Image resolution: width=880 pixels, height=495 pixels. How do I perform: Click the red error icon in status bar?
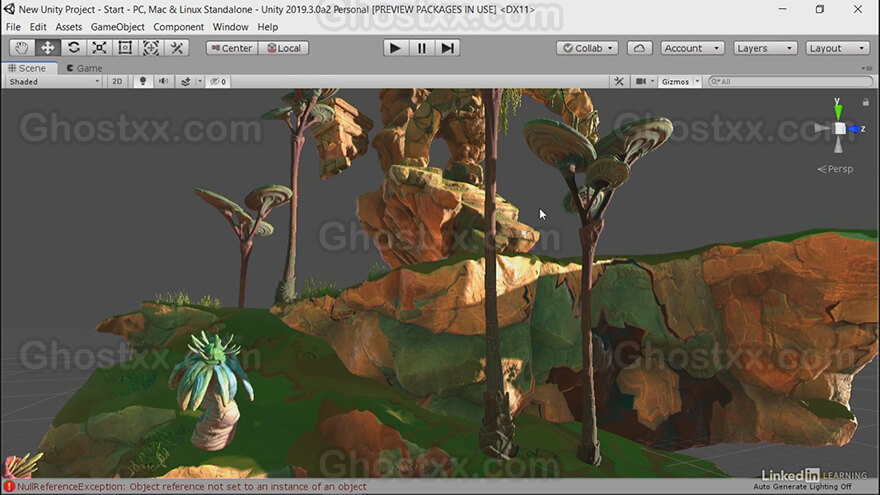pos(8,487)
